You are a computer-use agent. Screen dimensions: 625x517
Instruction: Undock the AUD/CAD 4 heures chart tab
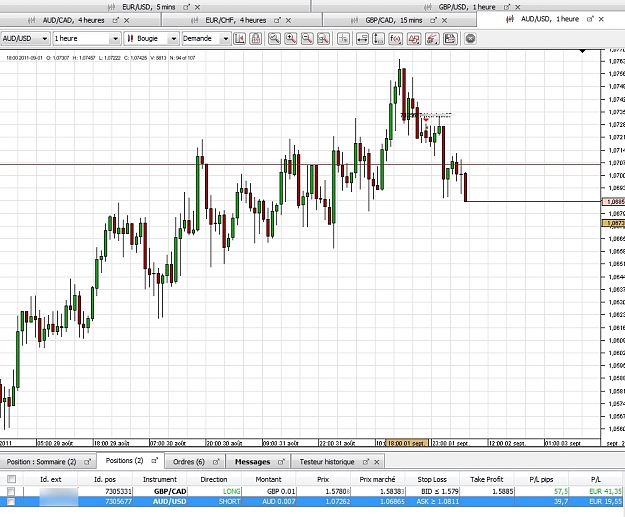(116, 20)
